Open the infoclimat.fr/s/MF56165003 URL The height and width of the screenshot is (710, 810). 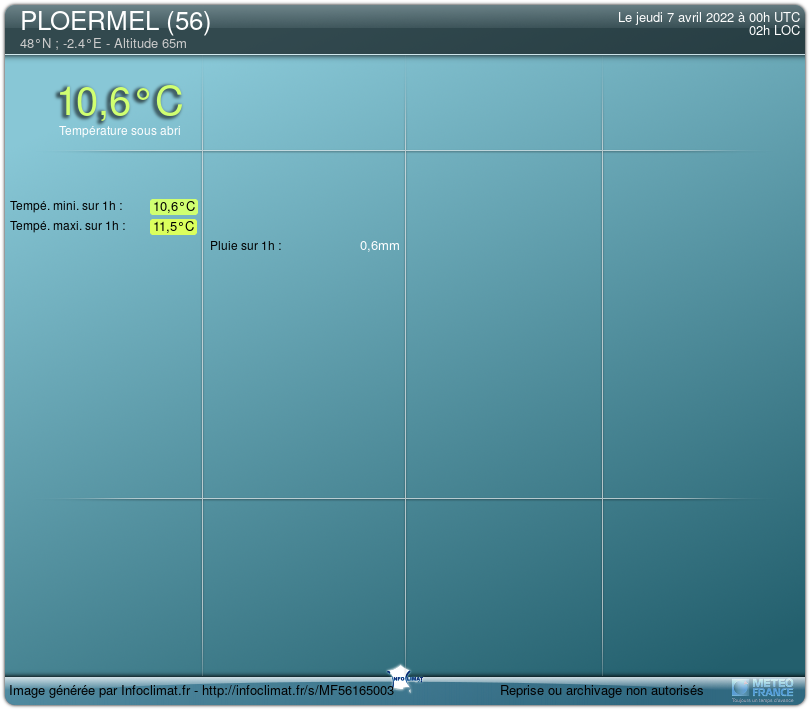pyautogui.click(x=300, y=691)
